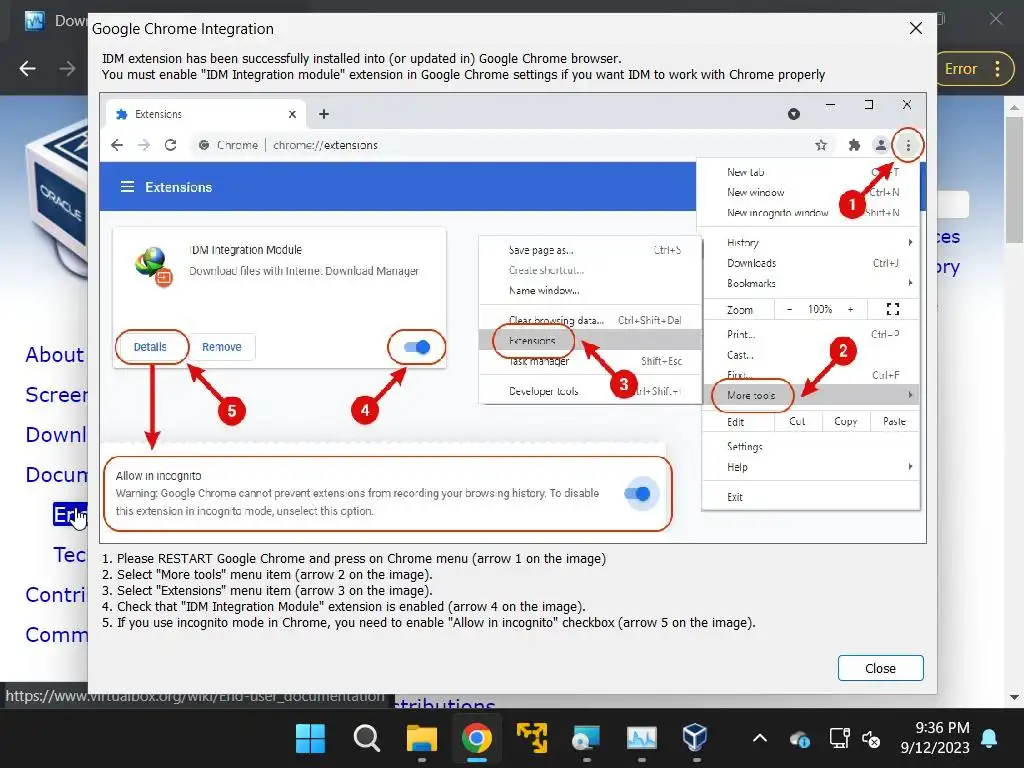1024x768 pixels.
Task: Click the cloud sync tray icon
Action: pos(800,739)
